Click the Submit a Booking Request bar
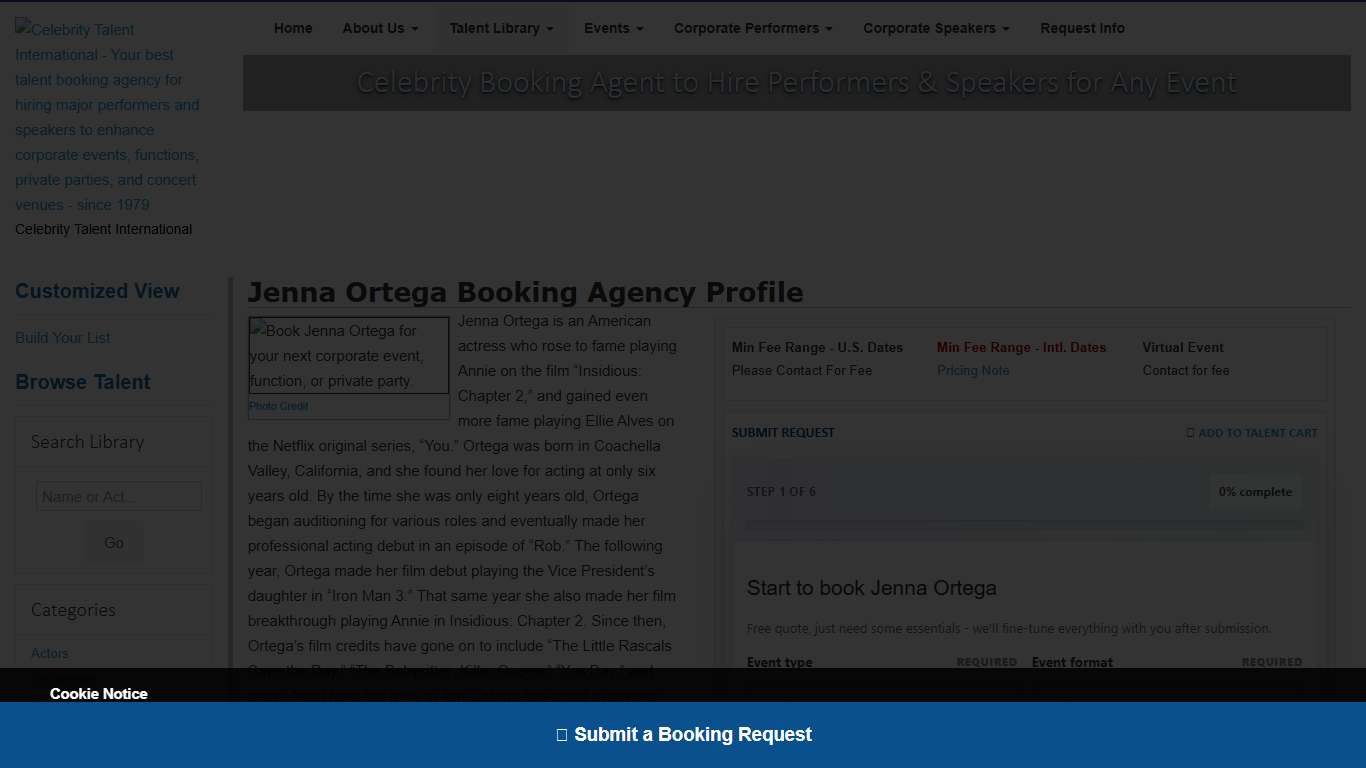1366x768 pixels. pos(683,735)
